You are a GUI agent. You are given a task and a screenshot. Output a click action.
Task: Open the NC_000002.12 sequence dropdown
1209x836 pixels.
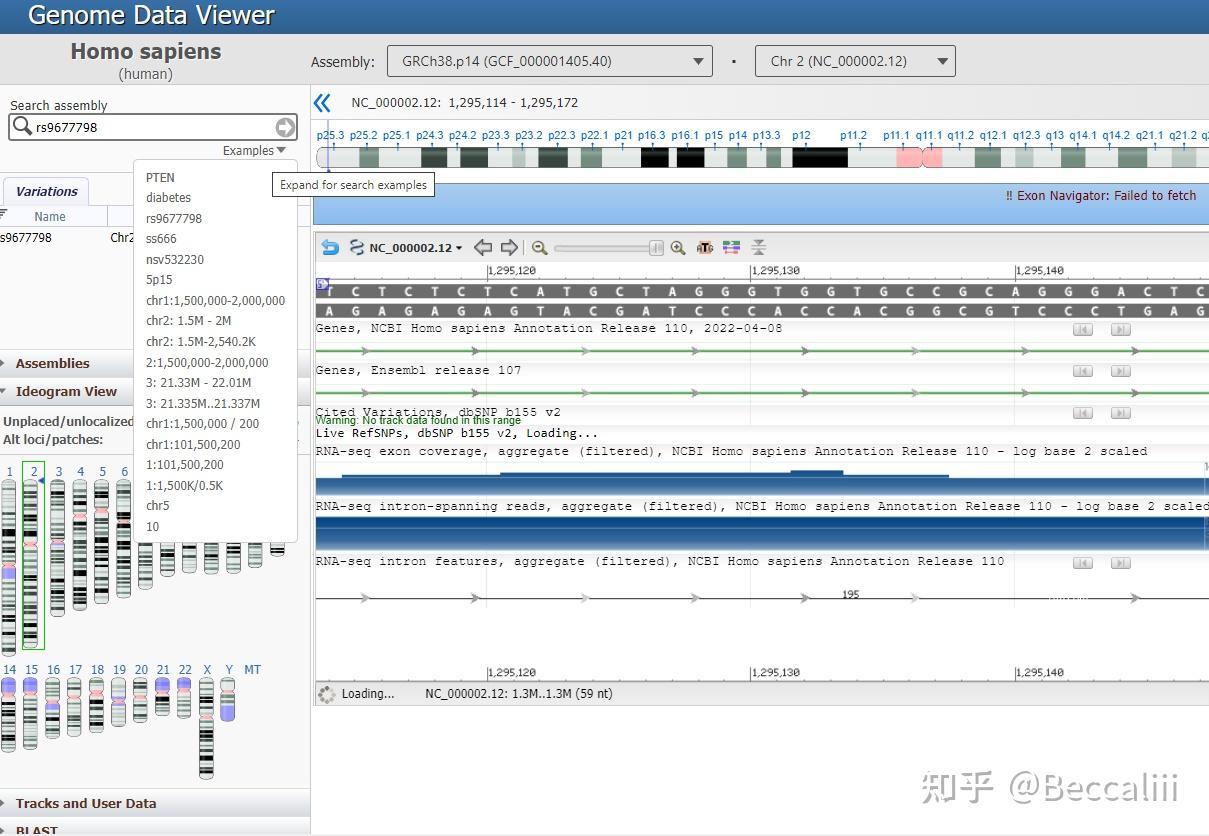coord(416,248)
